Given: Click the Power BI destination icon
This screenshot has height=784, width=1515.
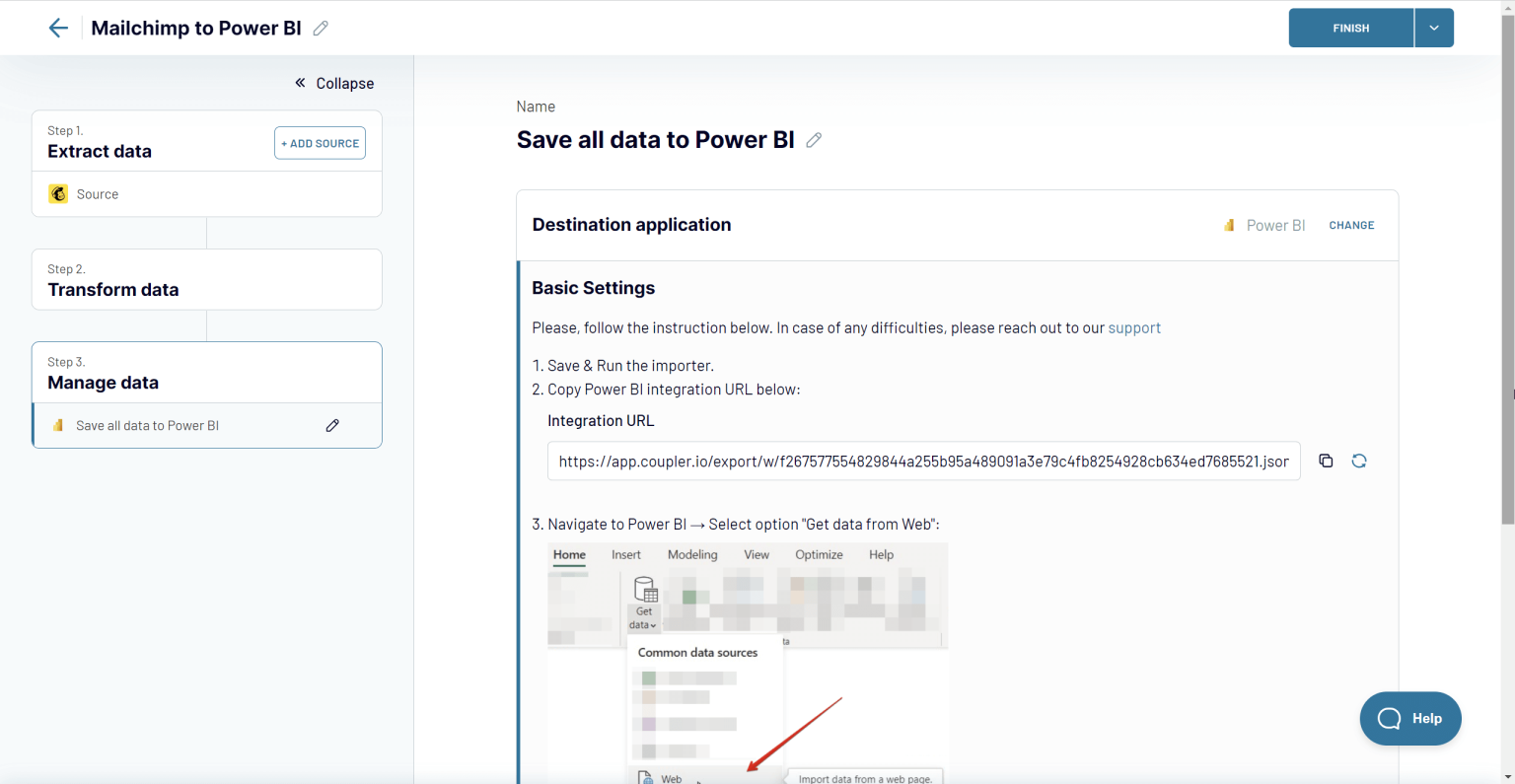Looking at the screenshot, I should coord(1229,225).
